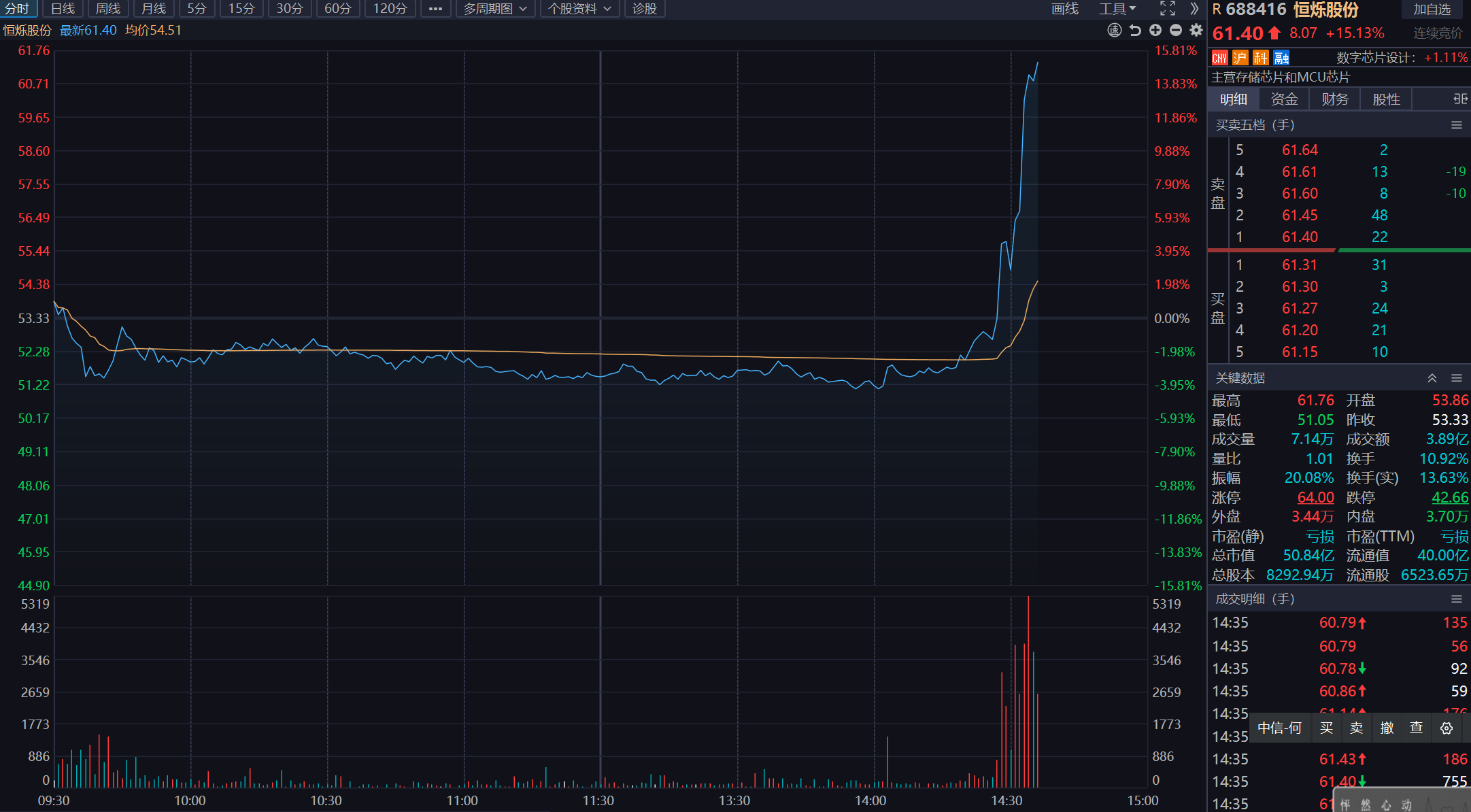The image size is (1471, 812).
Task: Switch to the 5分 chart period
Action: click(197, 9)
